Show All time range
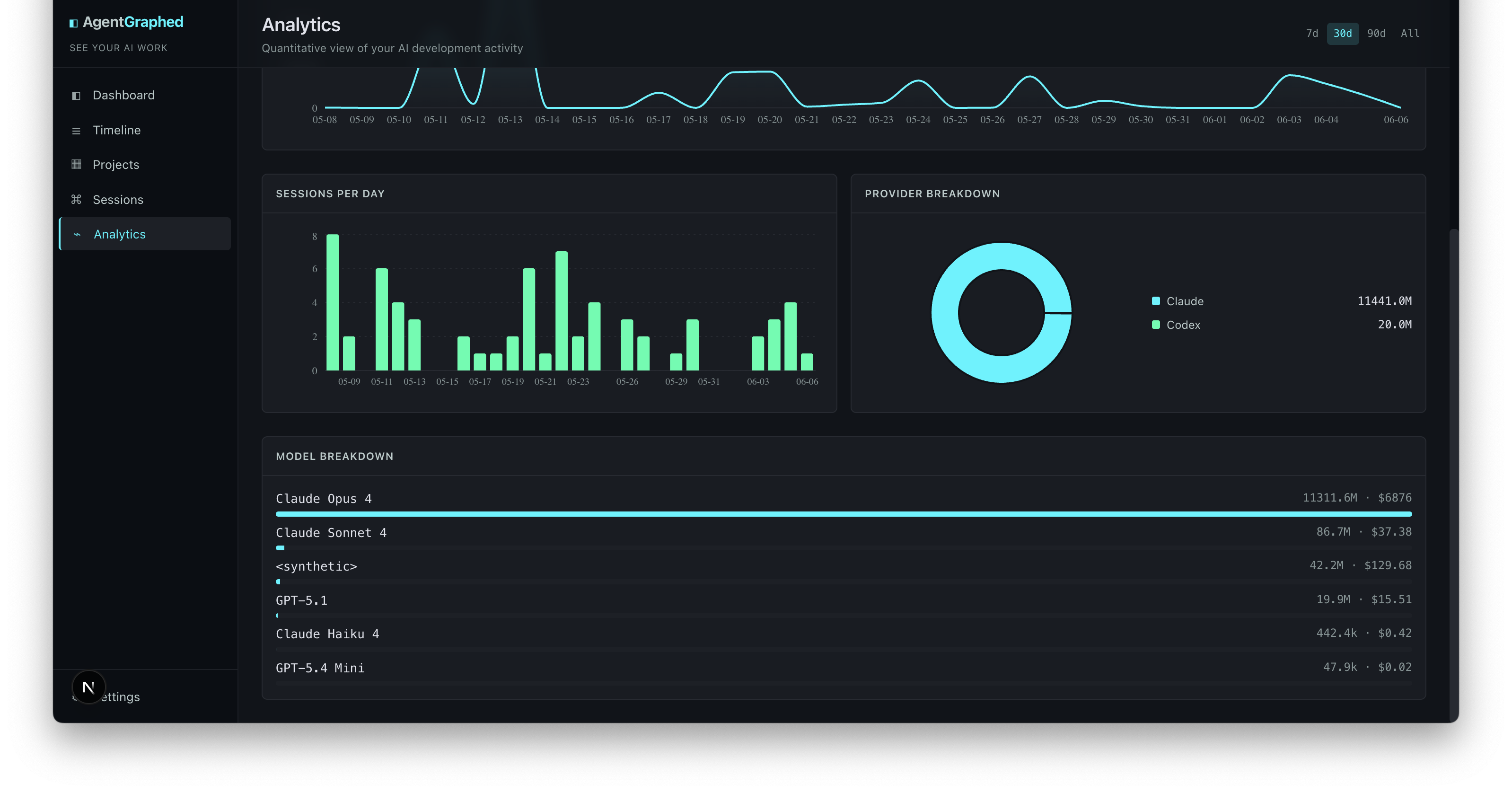The image size is (1512, 793). tap(1410, 34)
